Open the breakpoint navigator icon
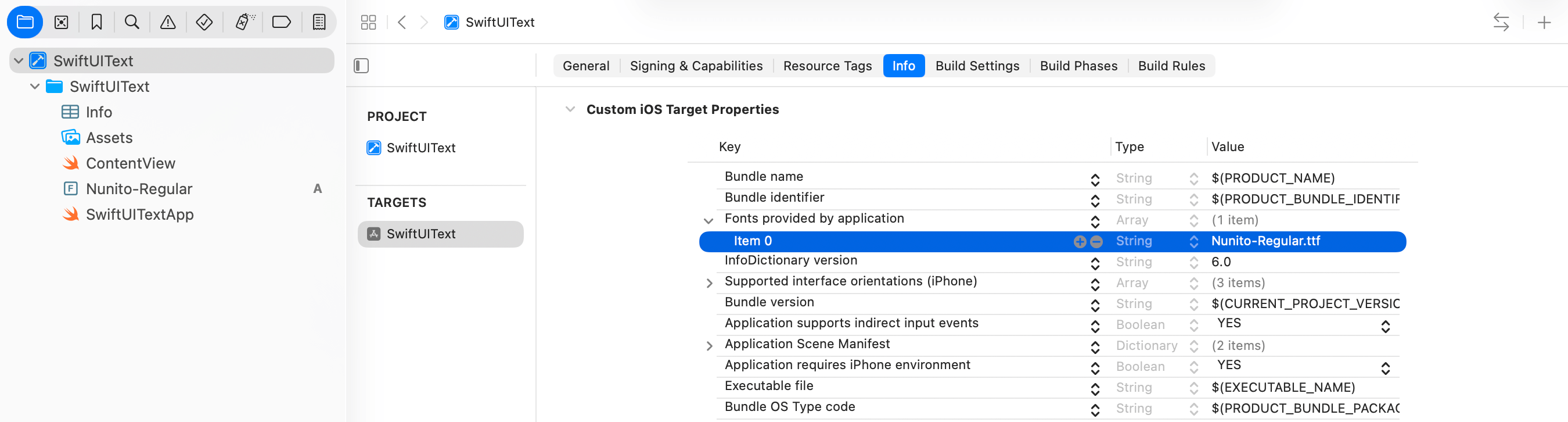Image resolution: width=1568 pixels, height=422 pixels. tap(281, 23)
